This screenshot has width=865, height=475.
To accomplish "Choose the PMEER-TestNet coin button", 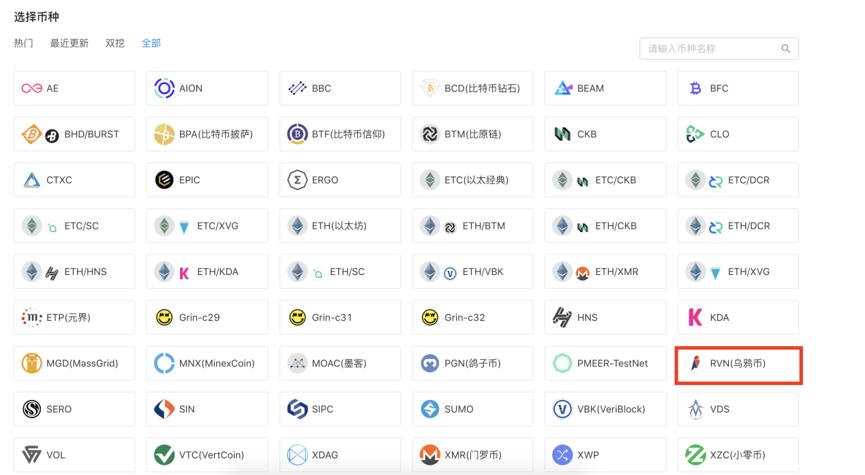I will 605,363.
